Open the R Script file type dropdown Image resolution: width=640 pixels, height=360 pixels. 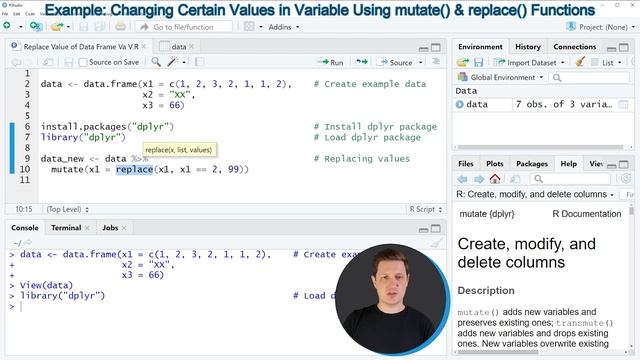click(426, 209)
